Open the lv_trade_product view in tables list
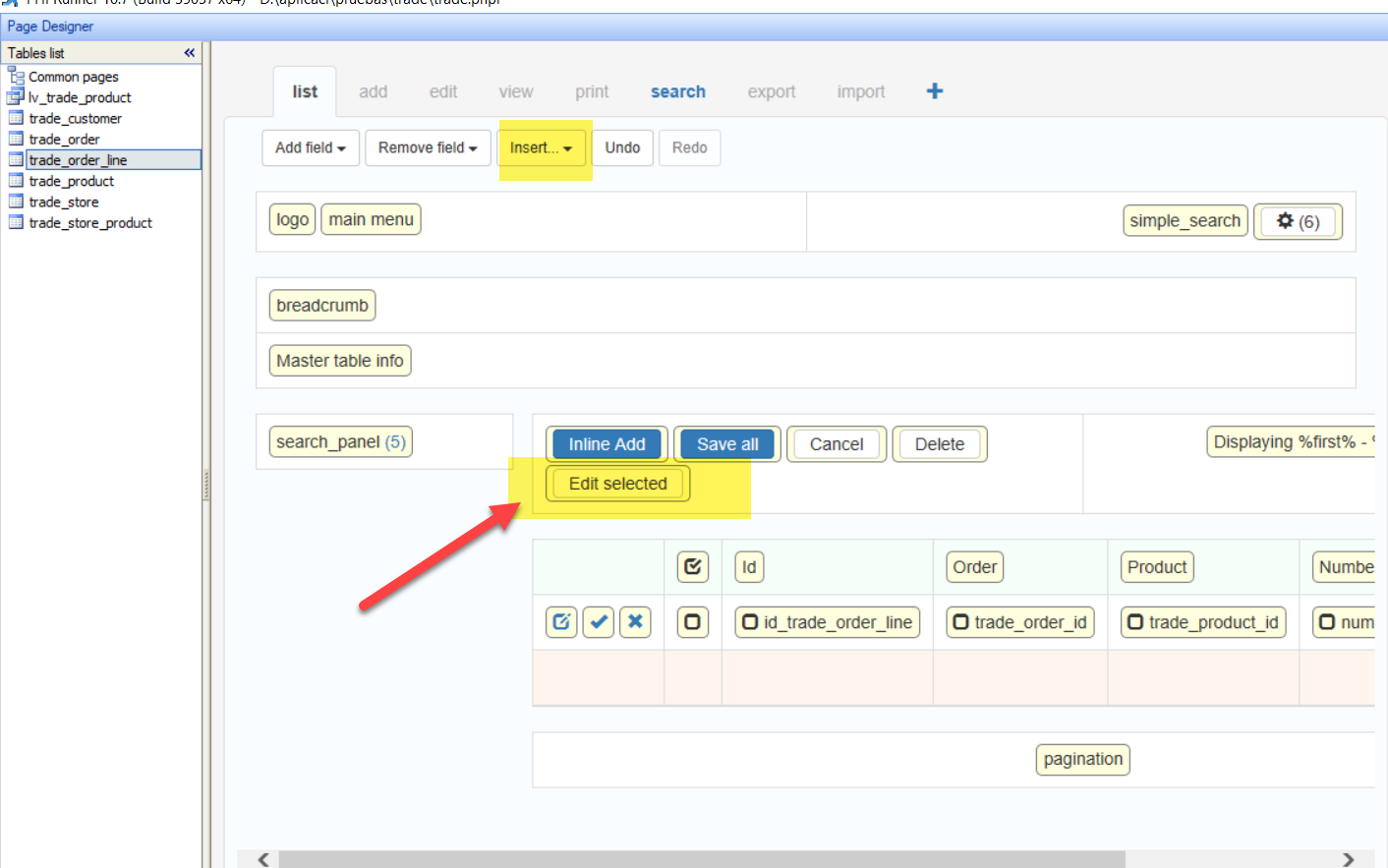Screen dimensions: 1388x868 (x=79, y=97)
